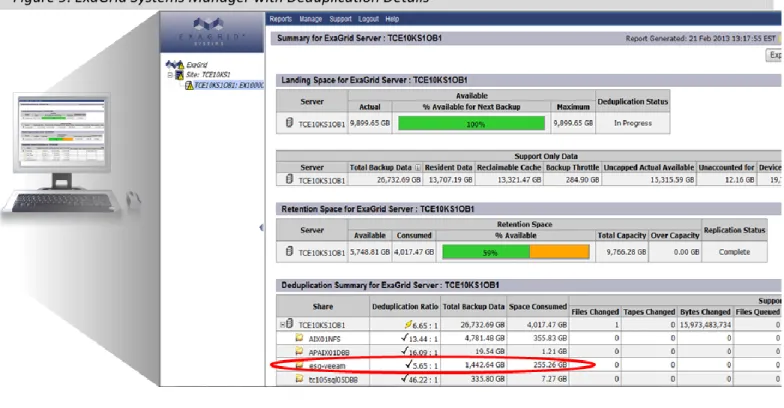784x408 pixels.
Task: Click the server icon in Landing Space row
Action: pos(289,122)
